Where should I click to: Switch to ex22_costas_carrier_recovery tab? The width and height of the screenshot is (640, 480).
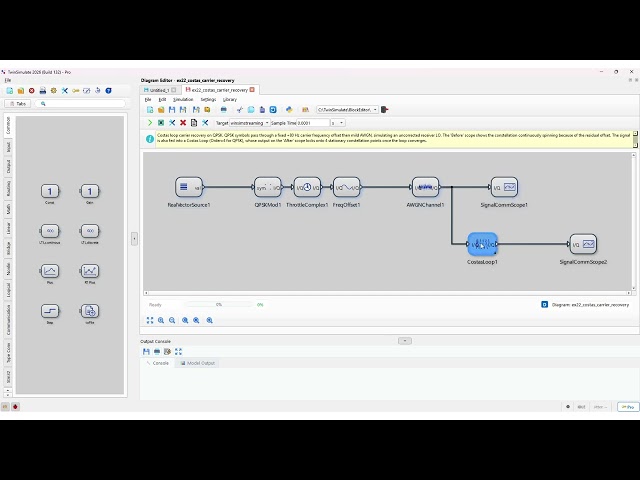click(220, 90)
